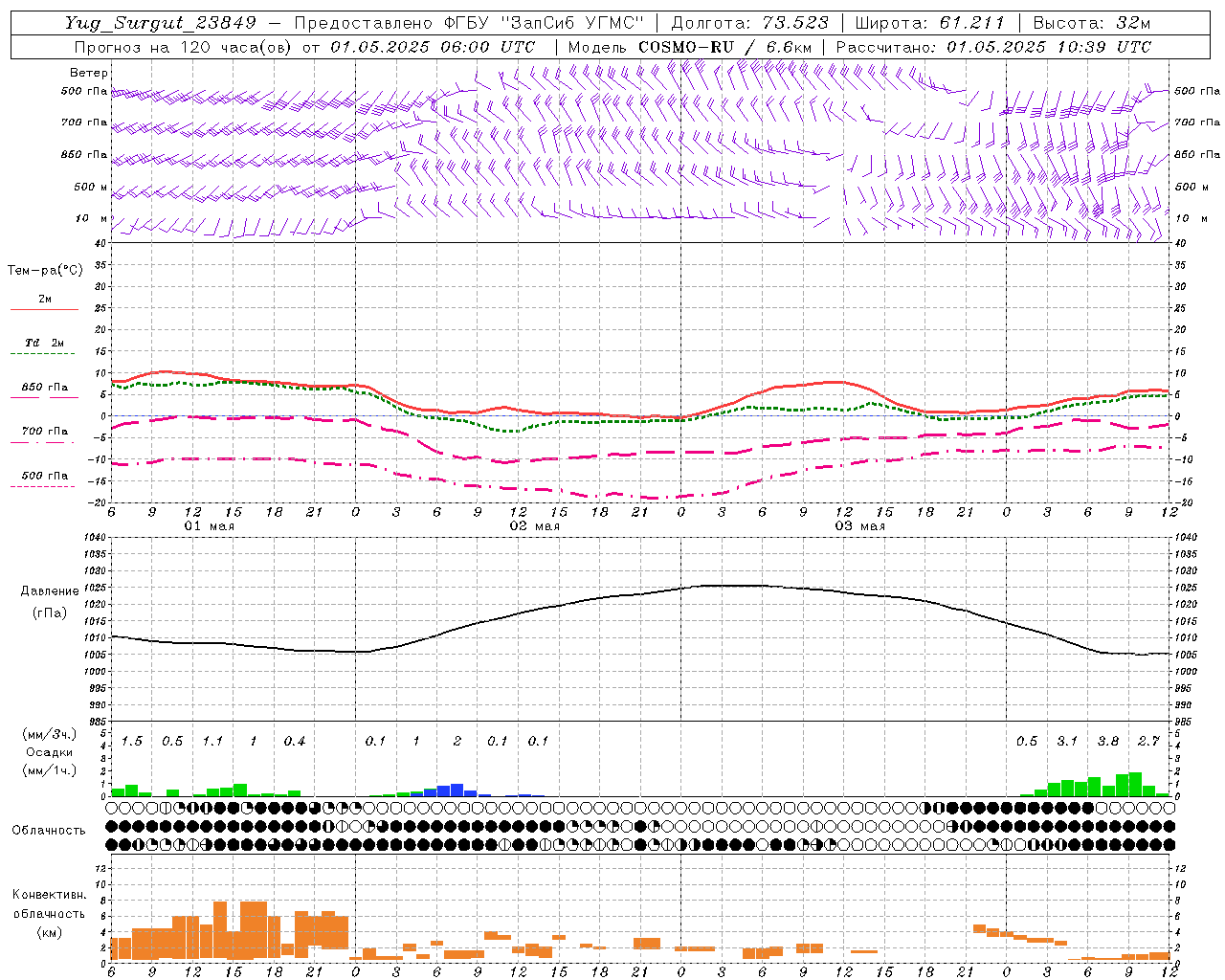Click the Ветер panel label
The width and height of the screenshot is (1225, 980).
point(88,73)
